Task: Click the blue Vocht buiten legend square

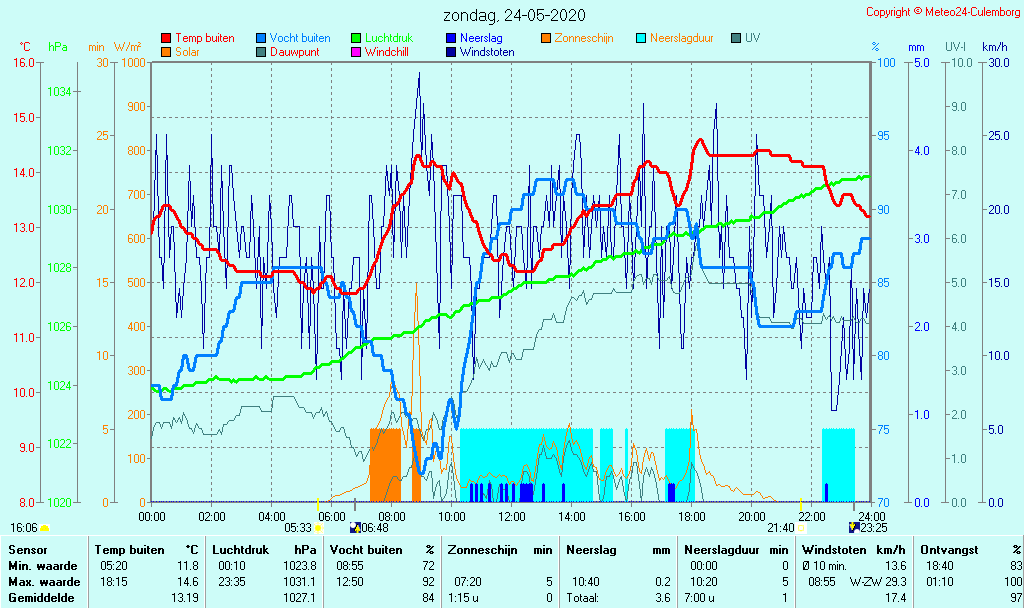Action: coord(261,39)
